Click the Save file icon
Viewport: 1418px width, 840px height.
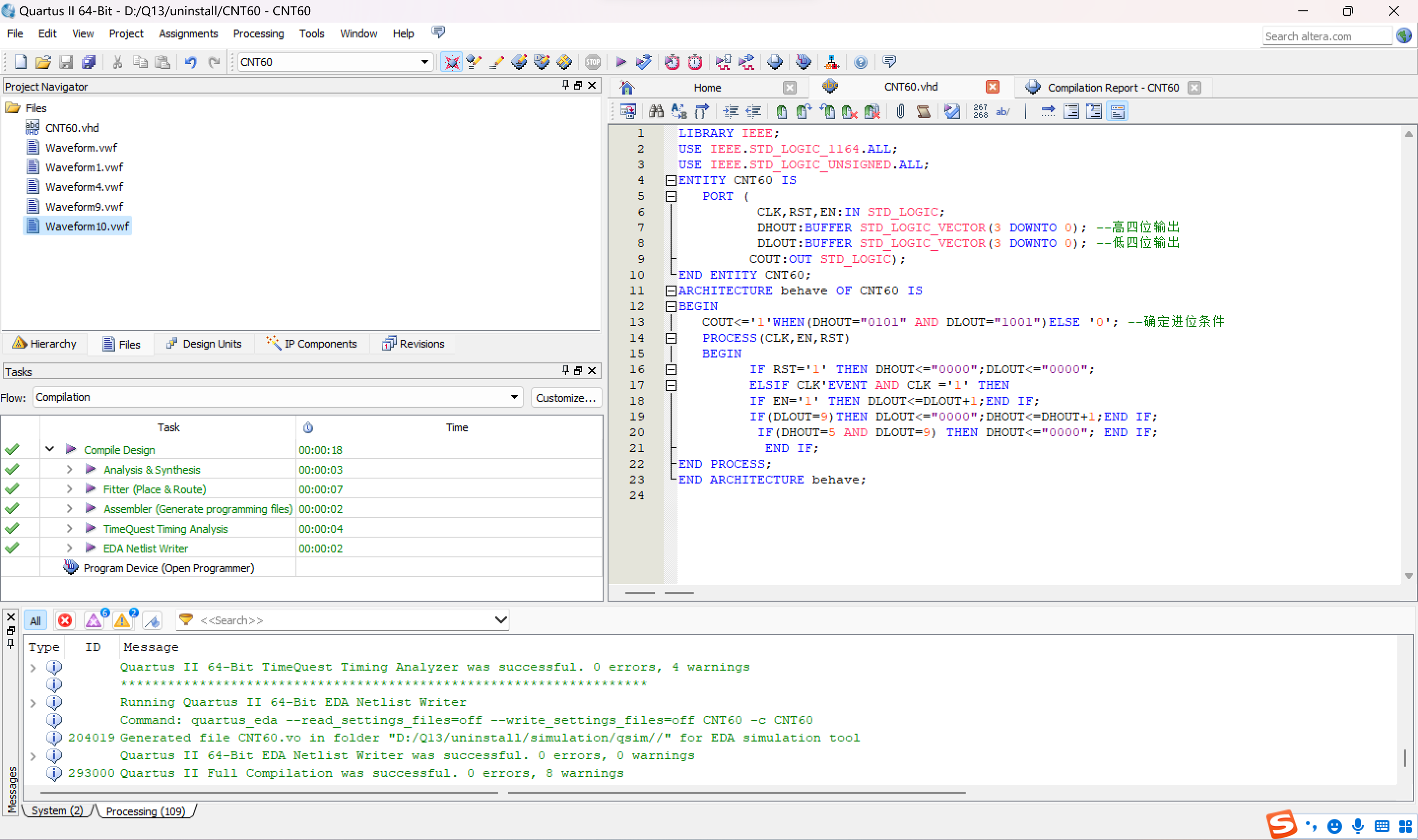(66, 62)
